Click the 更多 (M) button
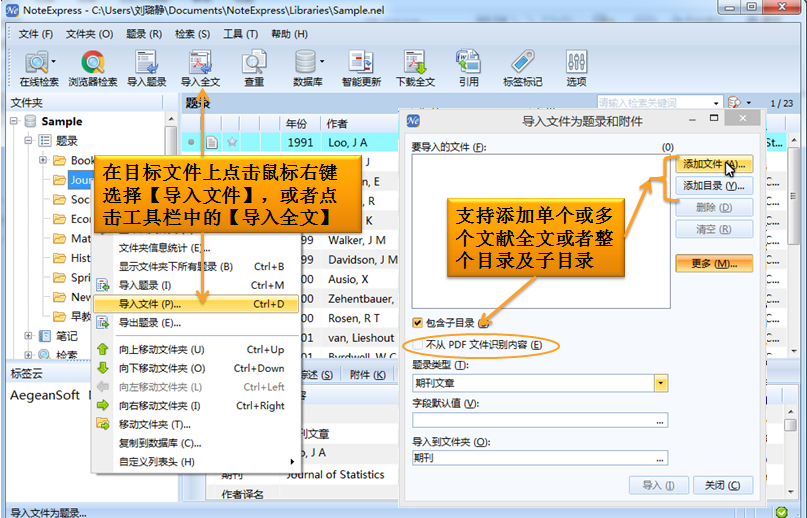The height and width of the screenshot is (518, 807). point(714,264)
